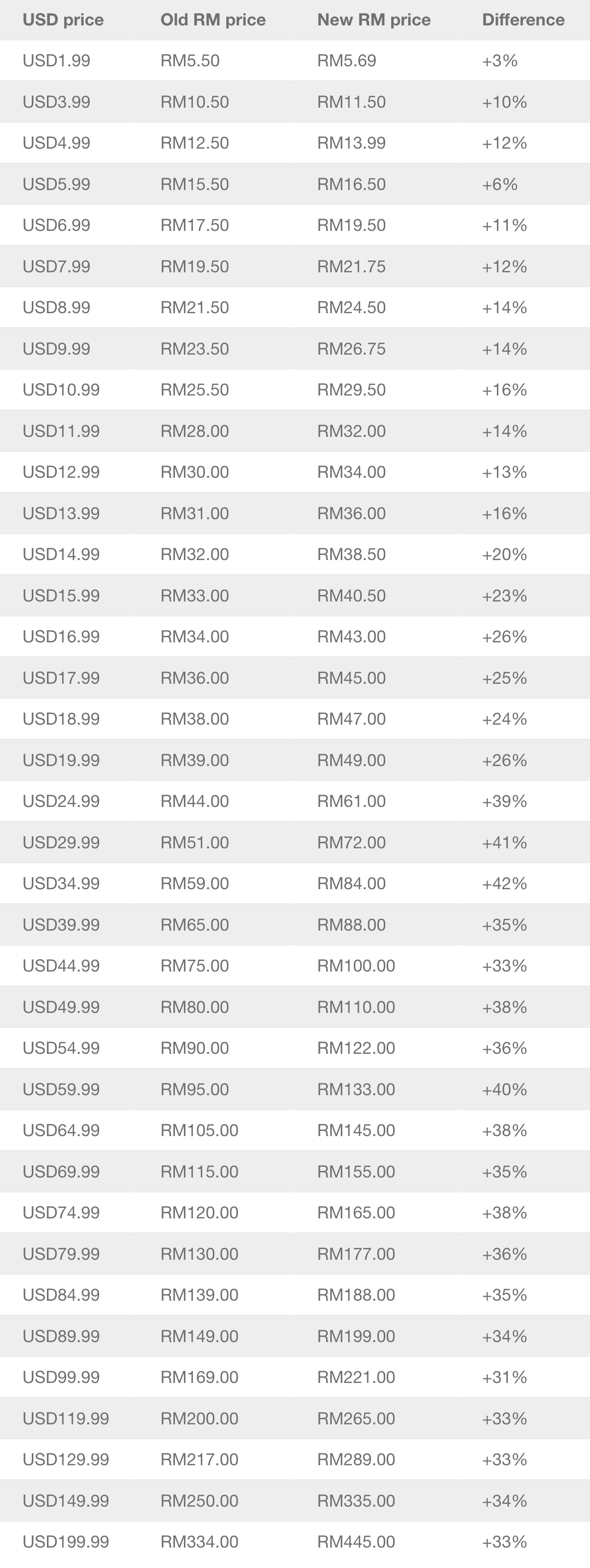
Task: Select the USD4.99 row label
Action: click(x=57, y=143)
